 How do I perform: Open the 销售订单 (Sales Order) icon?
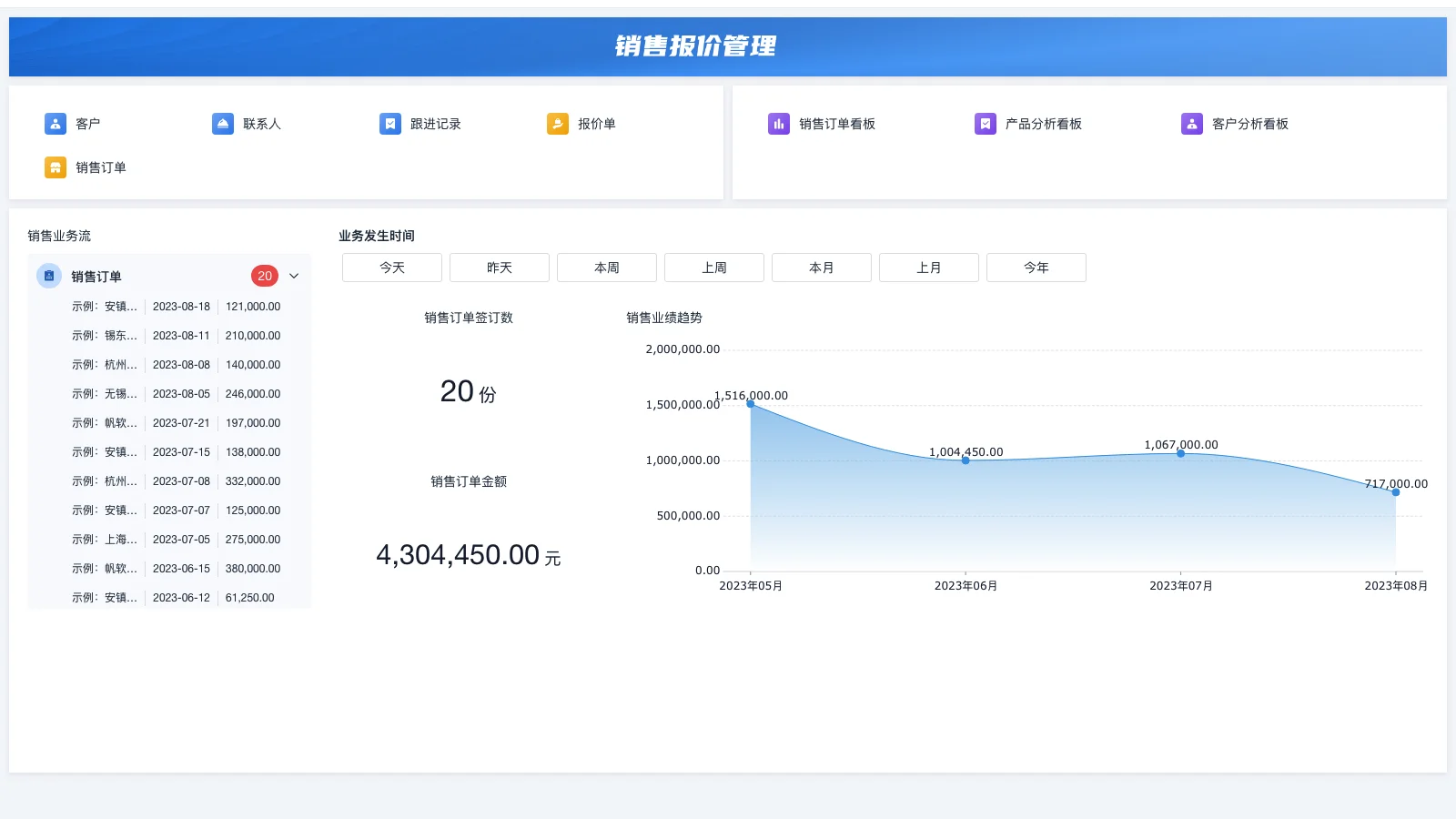(x=55, y=167)
